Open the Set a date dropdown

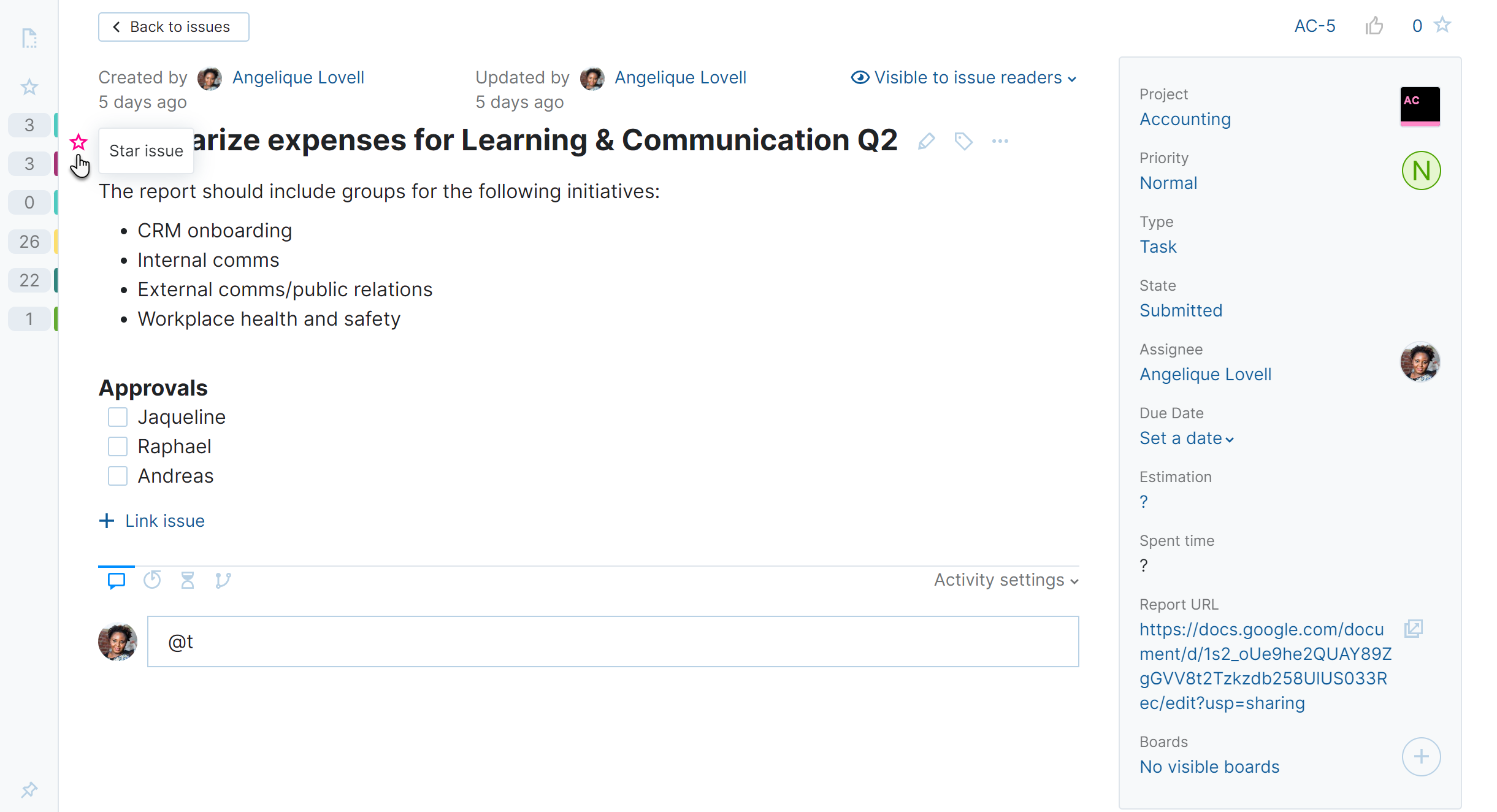click(x=1186, y=439)
